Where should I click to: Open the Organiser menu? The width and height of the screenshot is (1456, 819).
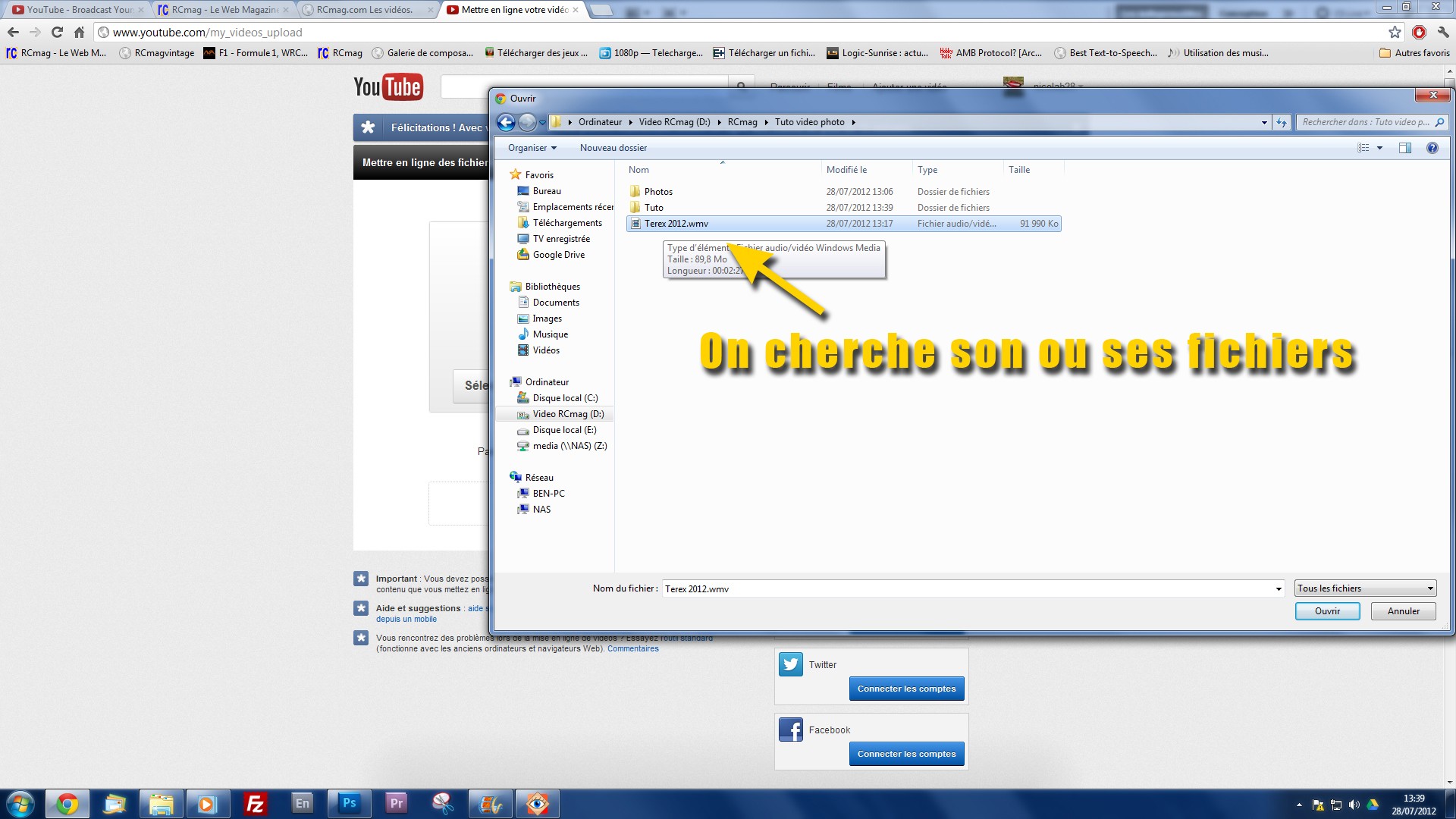(x=532, y=148)
